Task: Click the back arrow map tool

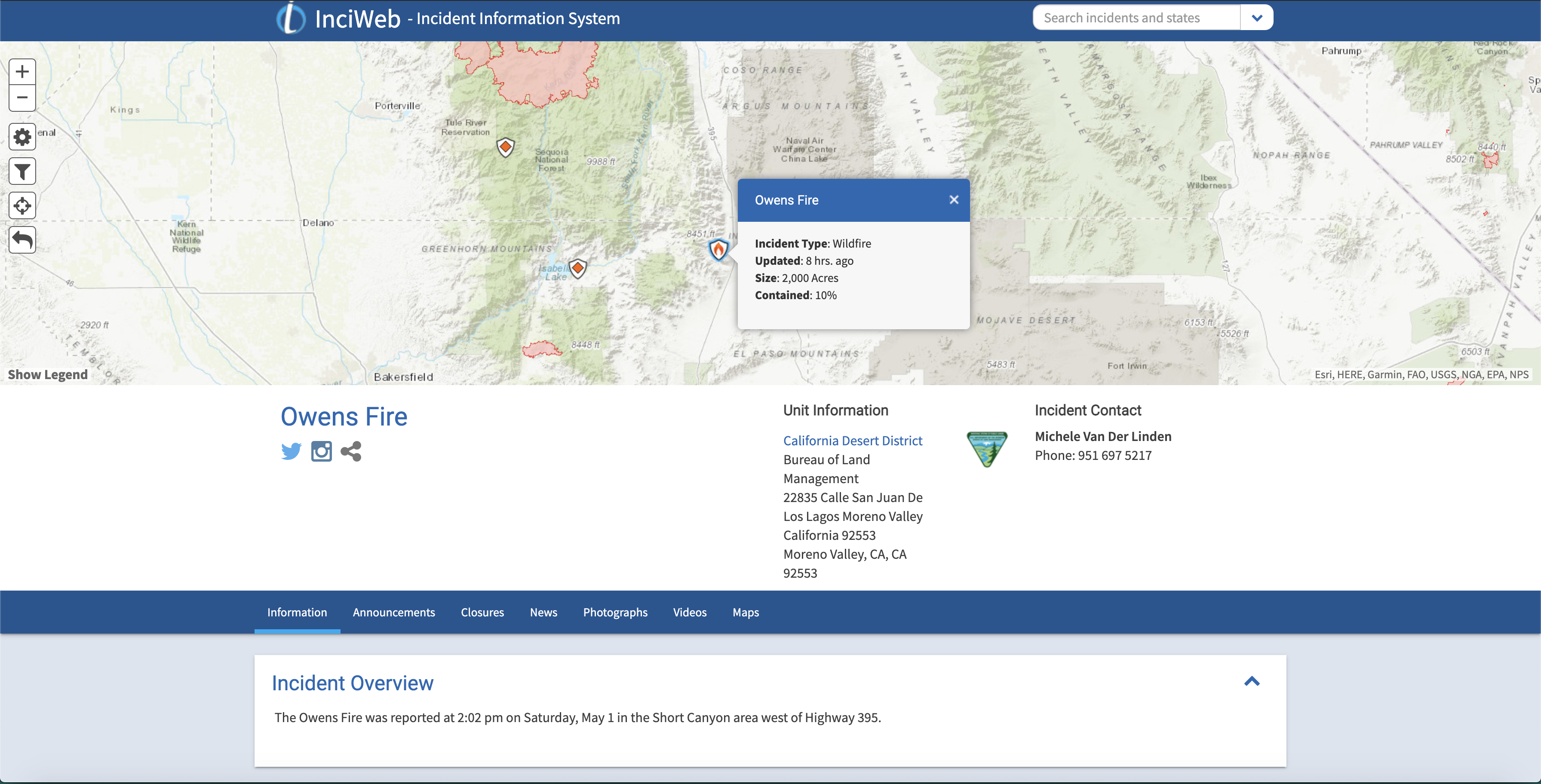Action: (22, 240)
